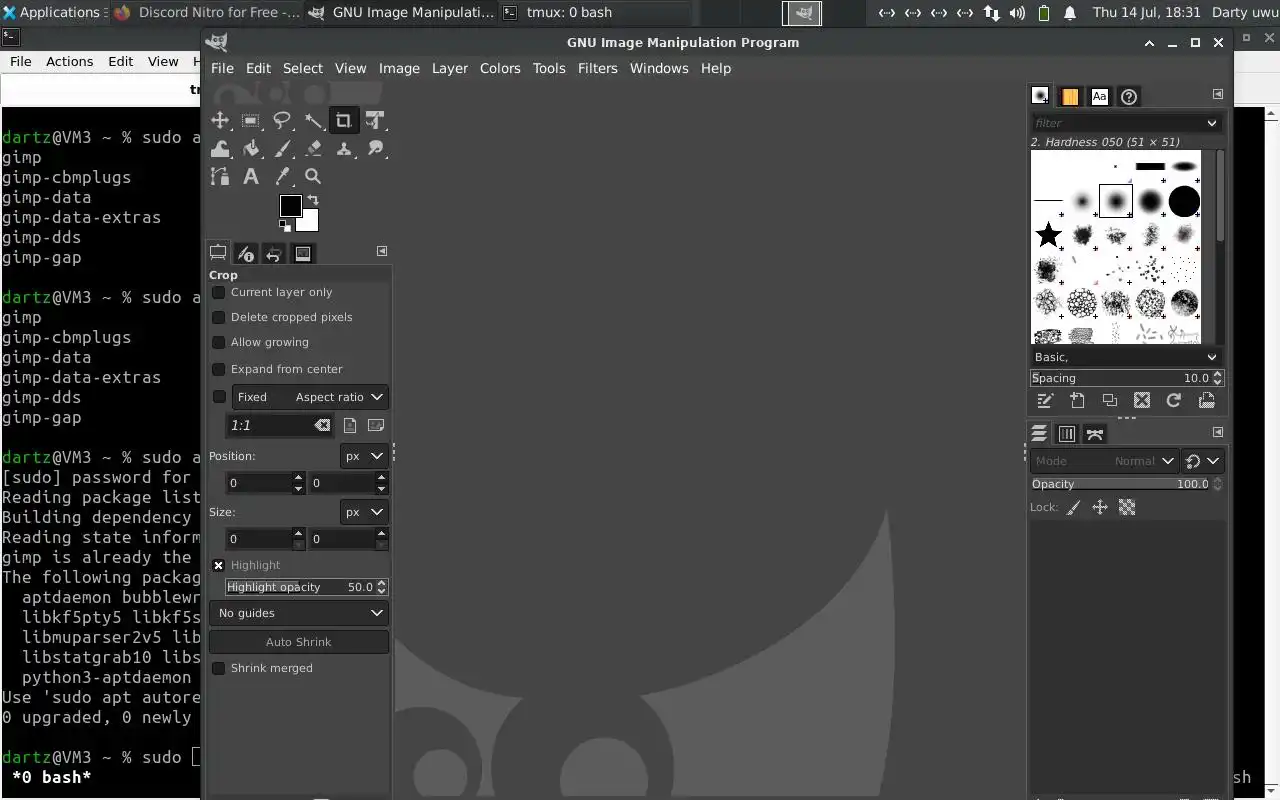Select the Paintbrush tool
The image size is (1280, 800).
click(282, 148)
